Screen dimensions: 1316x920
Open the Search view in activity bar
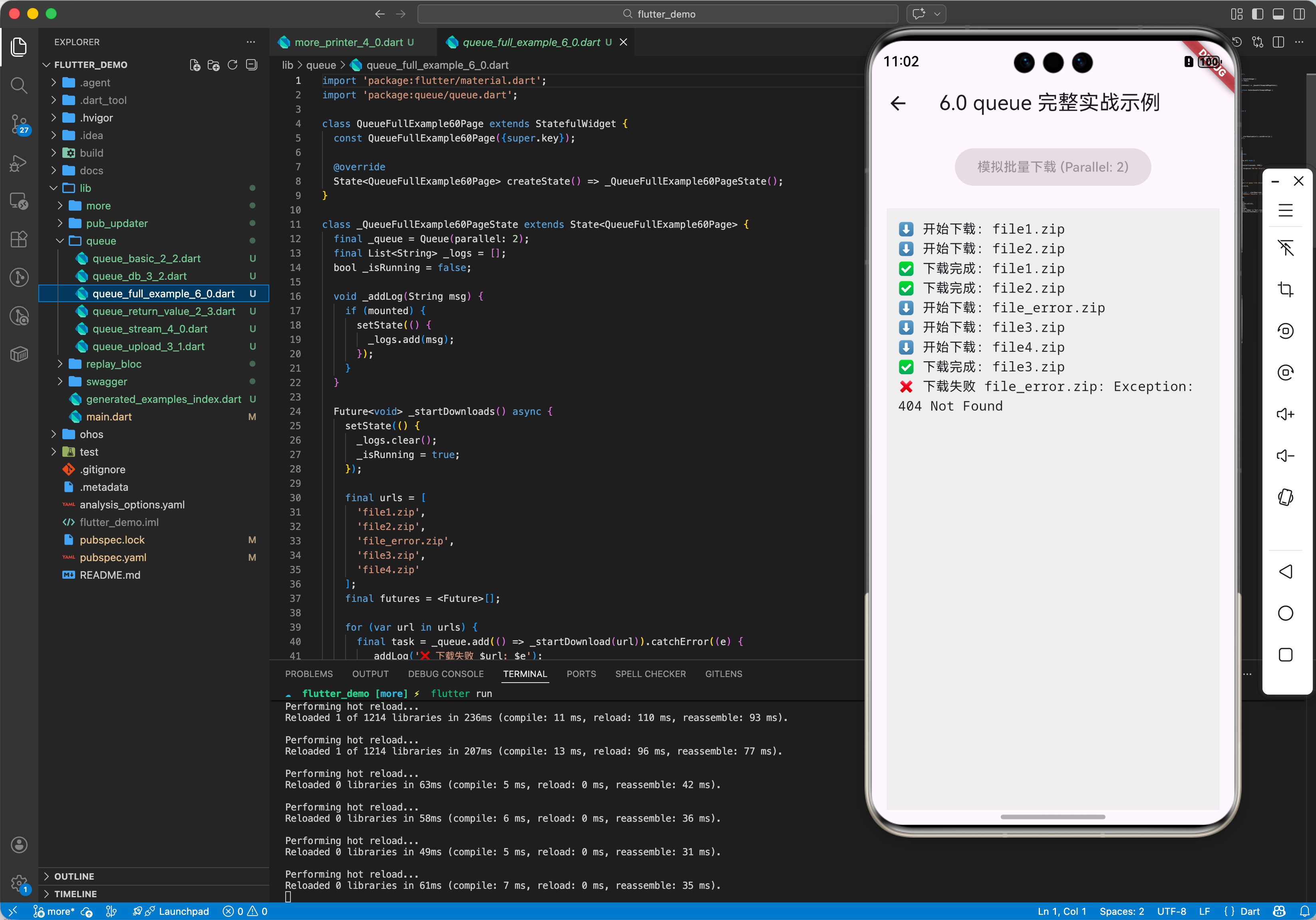(x=19, y=86)
